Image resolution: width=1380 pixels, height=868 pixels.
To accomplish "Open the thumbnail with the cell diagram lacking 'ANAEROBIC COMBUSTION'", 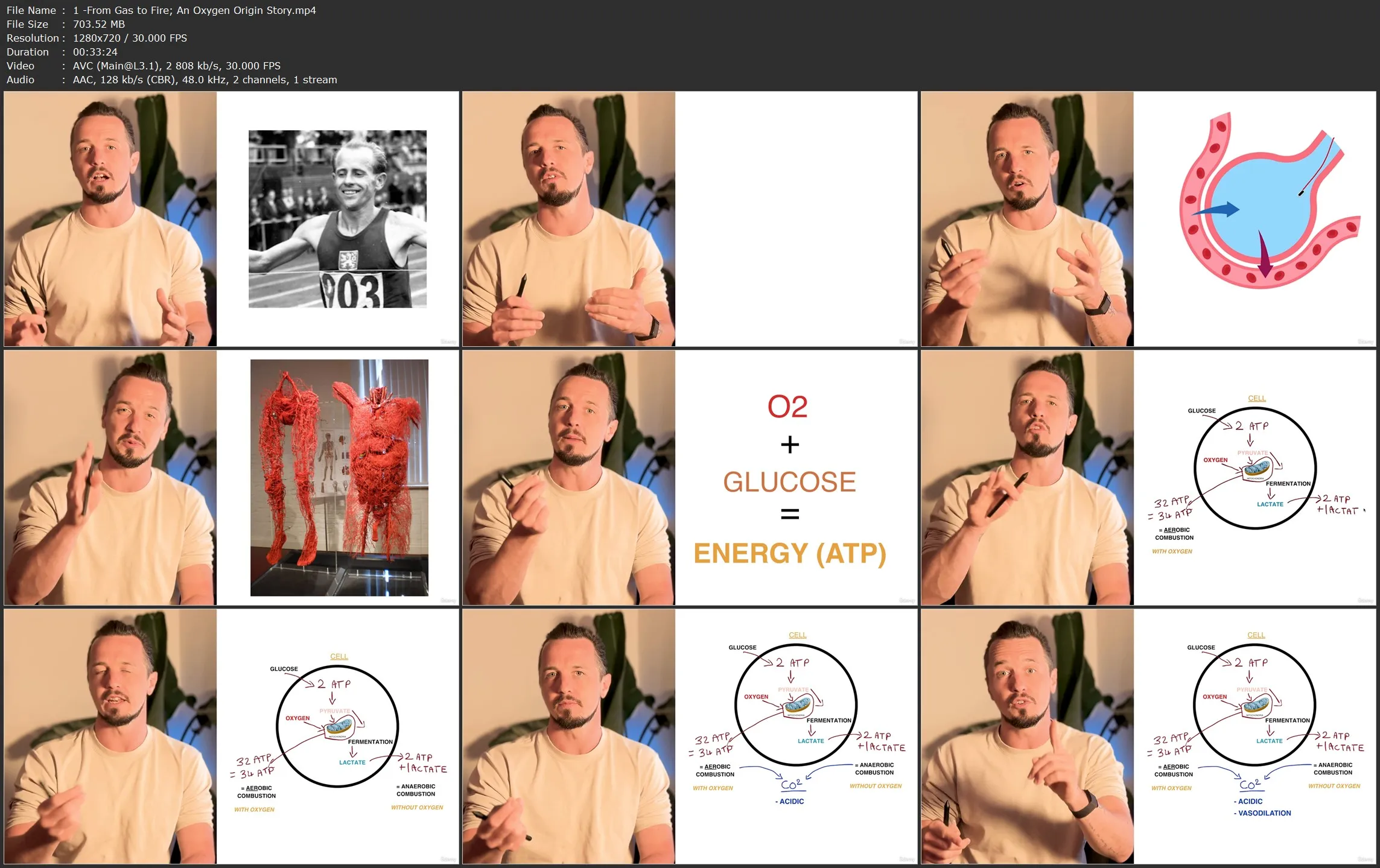I will click(1148, 478).
